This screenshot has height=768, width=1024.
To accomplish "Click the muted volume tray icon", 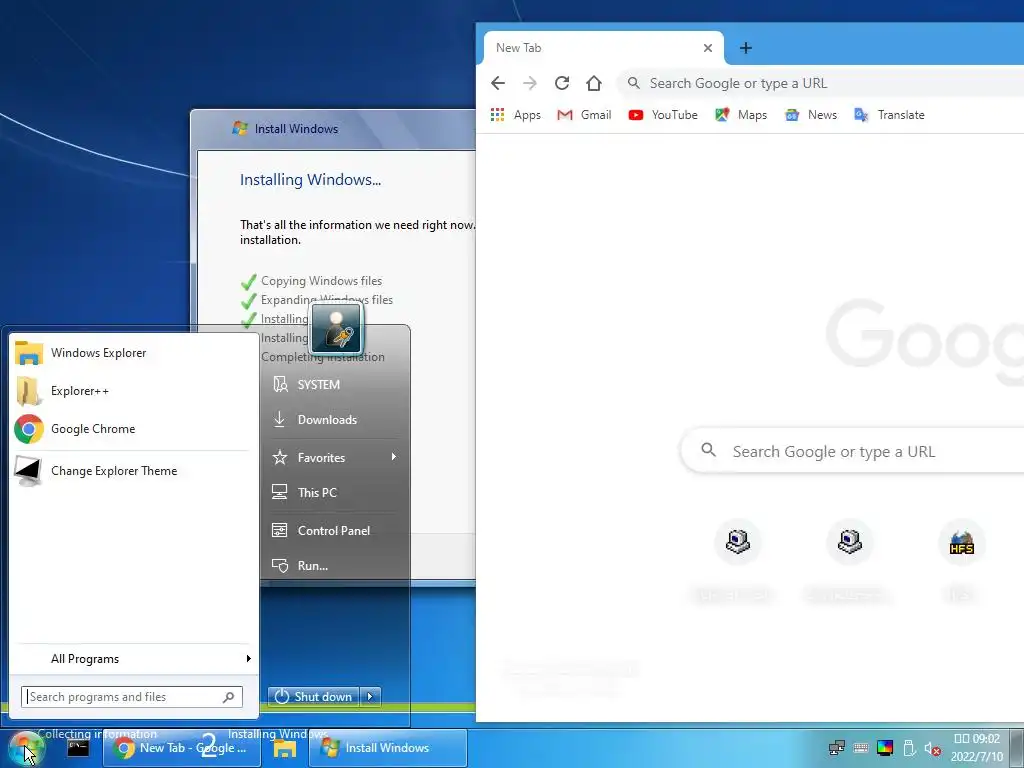I will 932,749.
